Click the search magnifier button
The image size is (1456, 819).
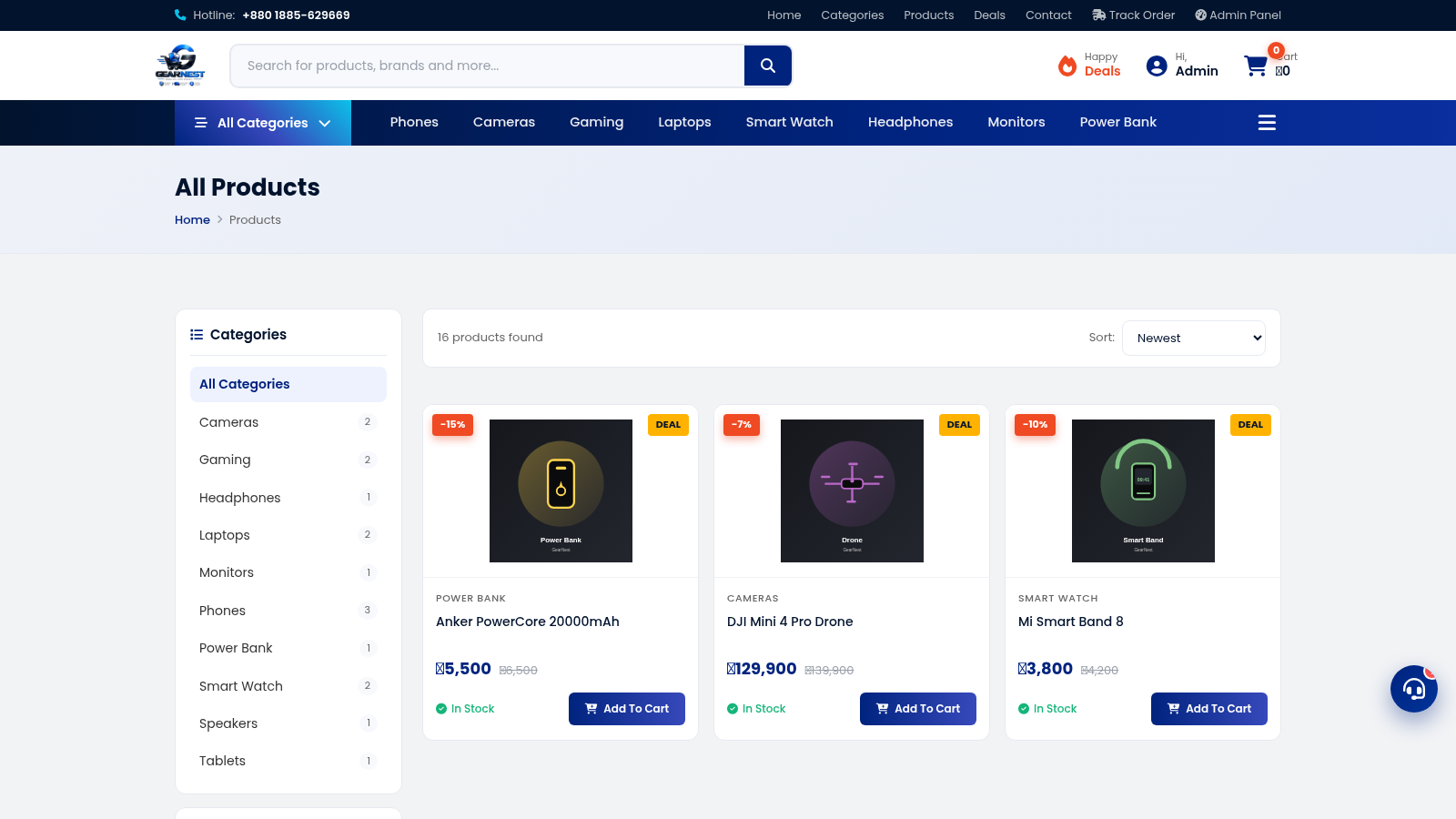click(768, 66)
